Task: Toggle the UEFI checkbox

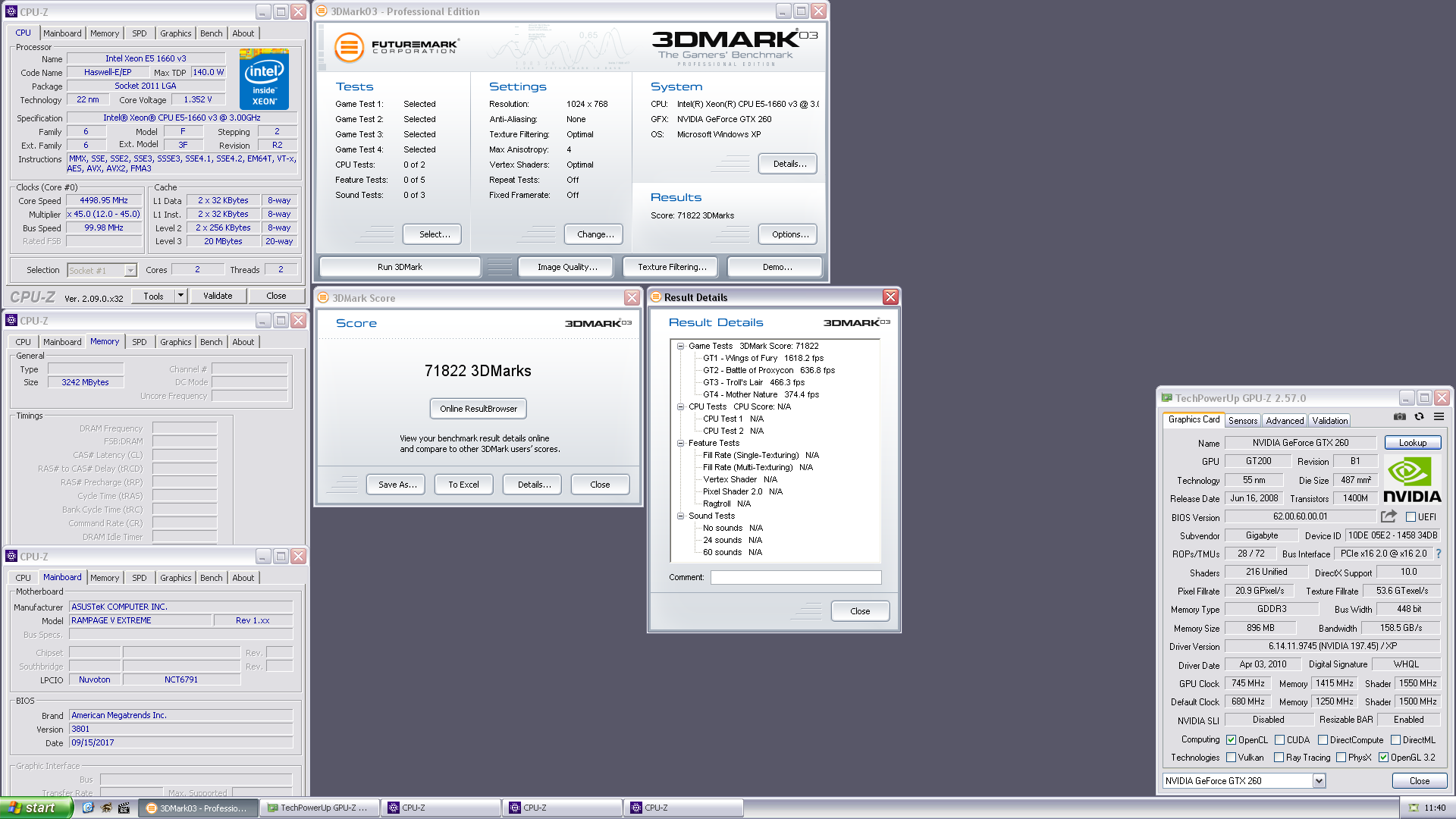Action: pos(1410,517)
